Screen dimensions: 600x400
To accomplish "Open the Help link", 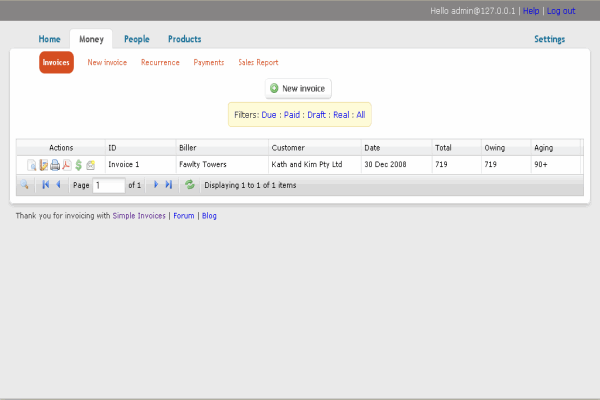I will click(x=531, y=11).
